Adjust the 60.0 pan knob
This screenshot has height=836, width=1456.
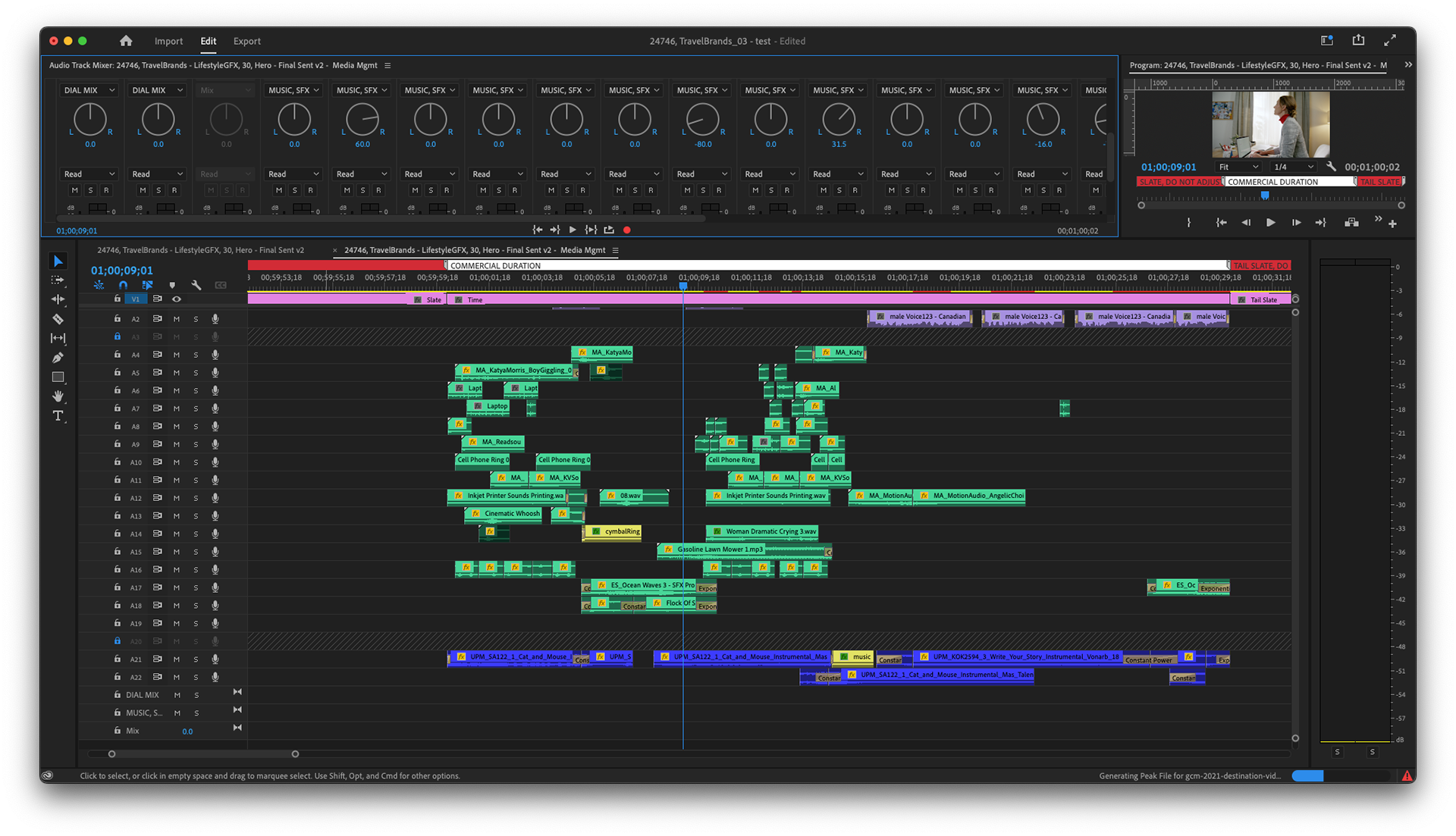point(362,120)
